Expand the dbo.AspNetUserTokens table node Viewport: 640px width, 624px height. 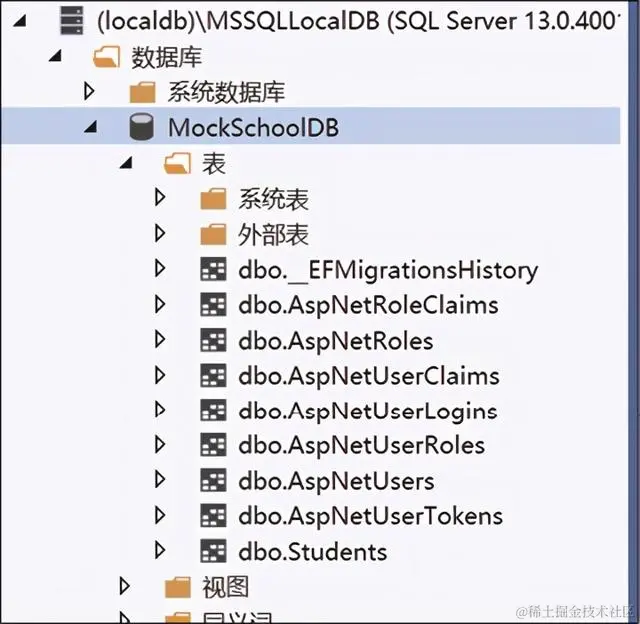pyautogui.click(x=160, y=515)
